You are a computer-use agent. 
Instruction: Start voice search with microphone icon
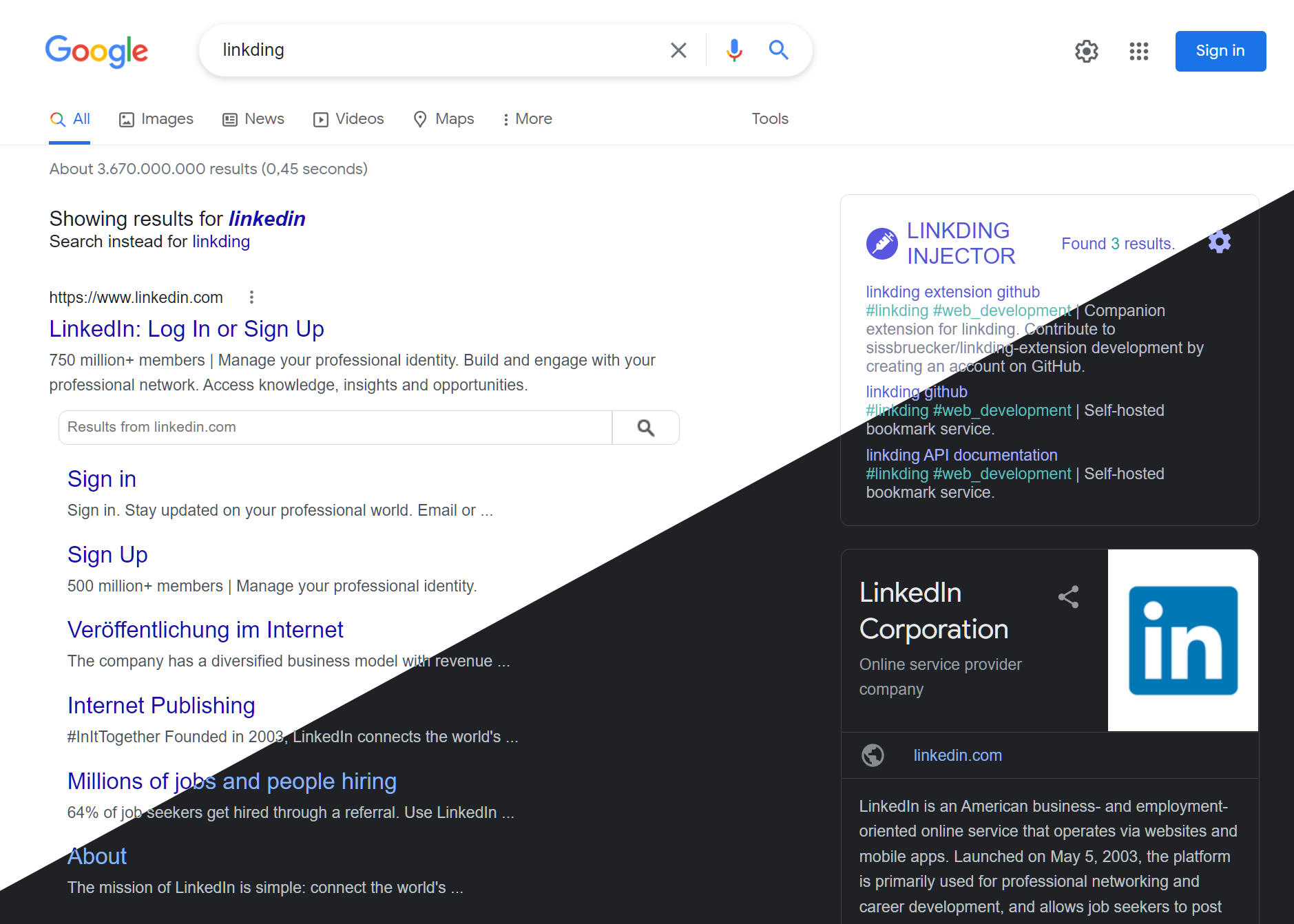(x=734, y=50)
